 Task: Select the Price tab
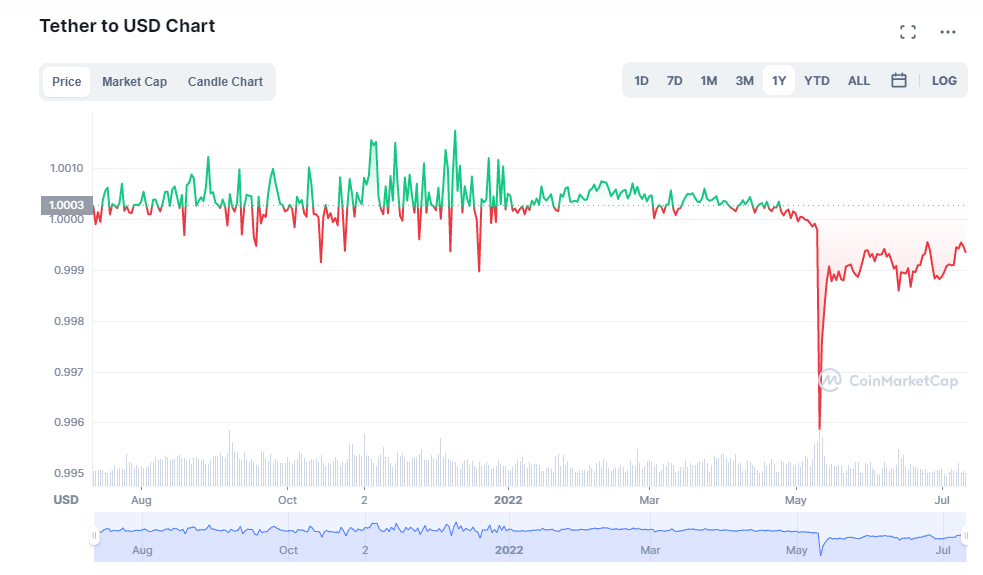(66, 82)
